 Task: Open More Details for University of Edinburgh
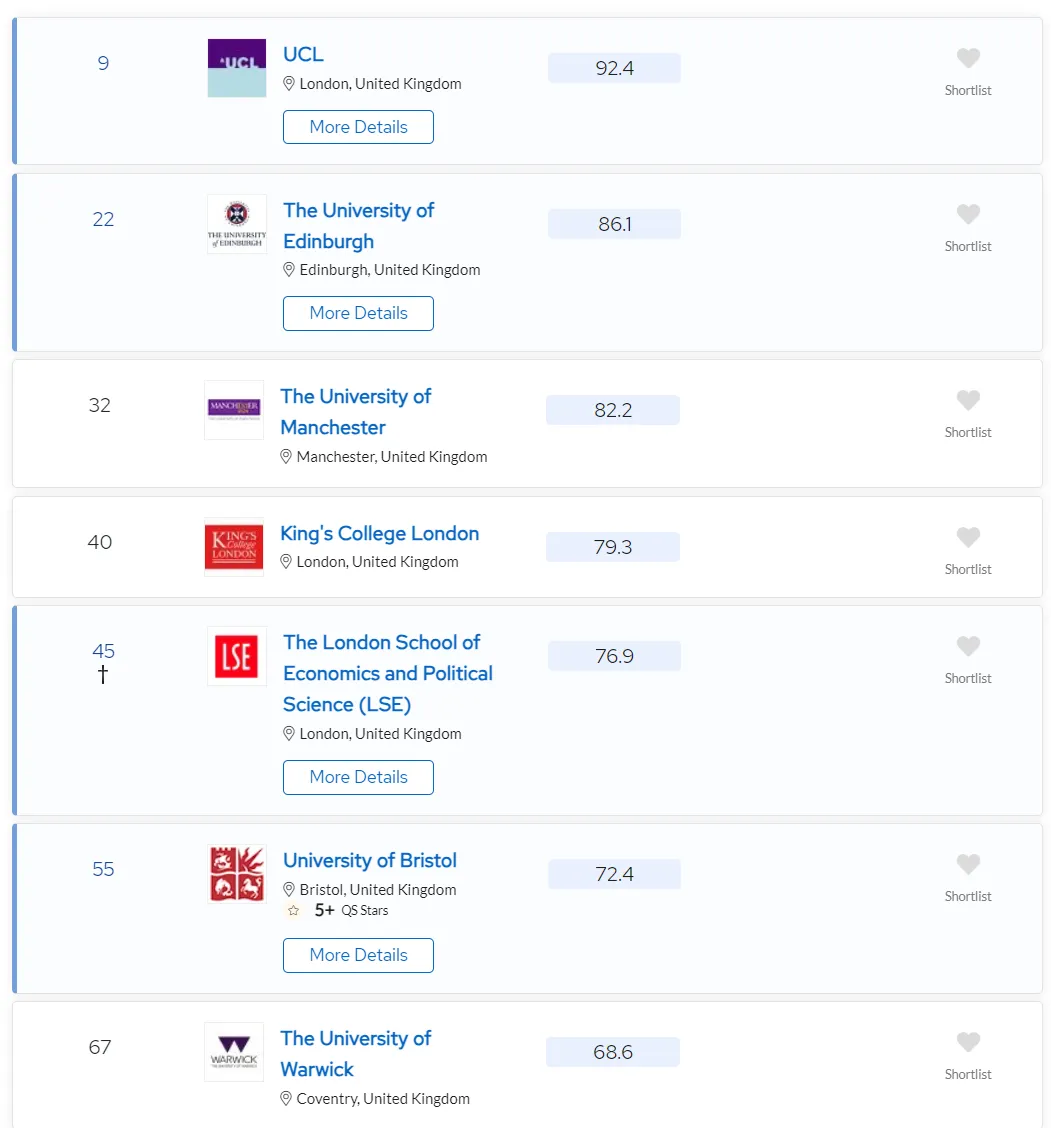click(x=358, y=314)
